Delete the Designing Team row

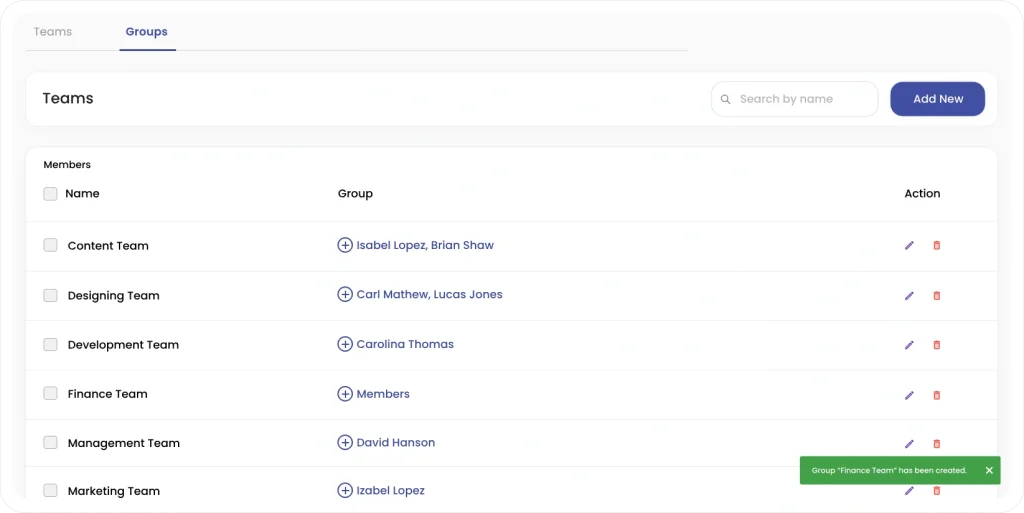(x=936, y=296)
